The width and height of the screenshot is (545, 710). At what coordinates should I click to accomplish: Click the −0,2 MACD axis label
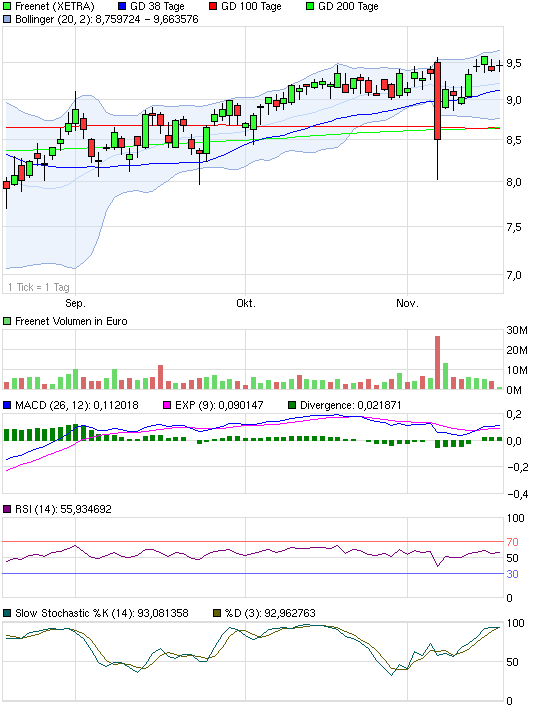click(x=517, y=468)
